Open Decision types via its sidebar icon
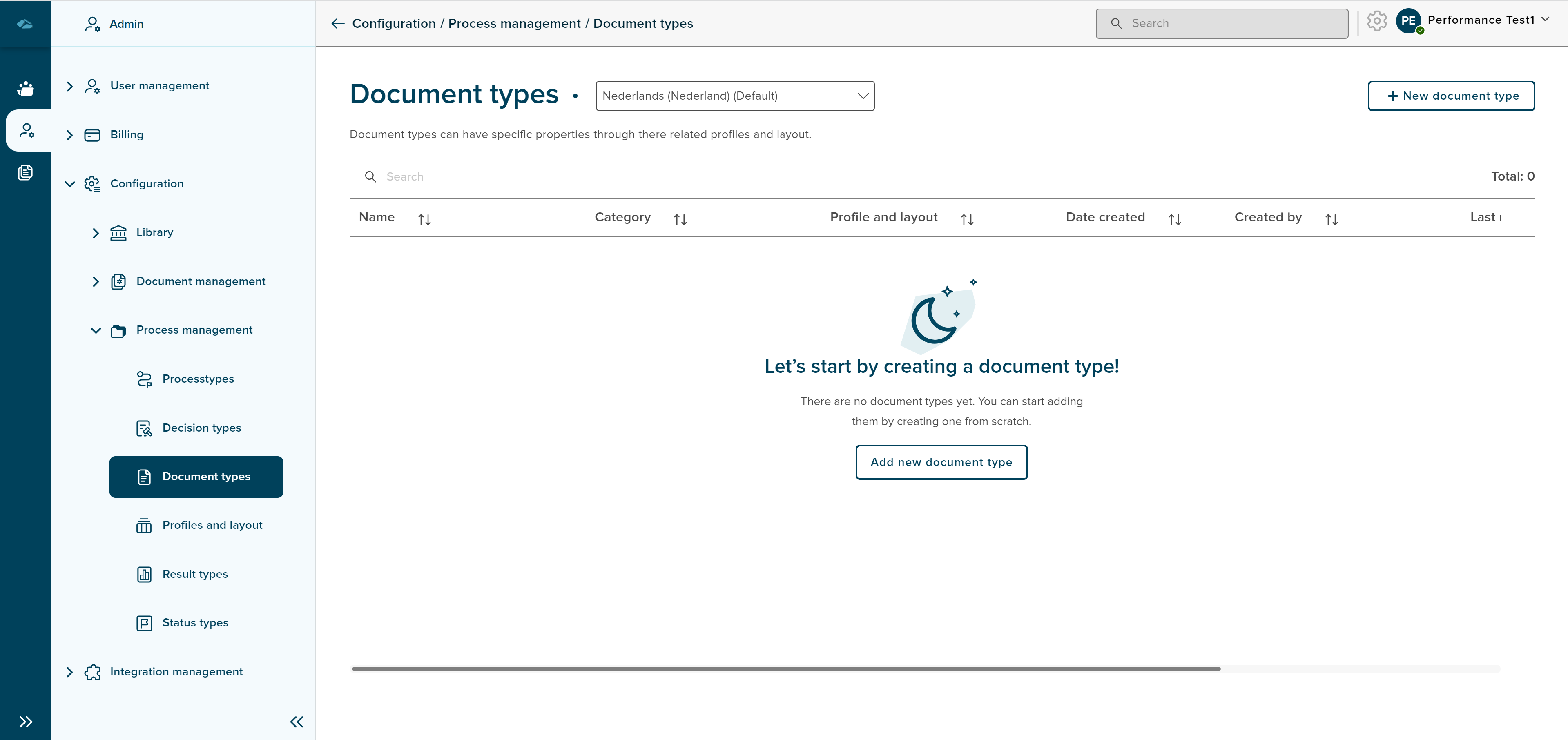 (144, 428)
